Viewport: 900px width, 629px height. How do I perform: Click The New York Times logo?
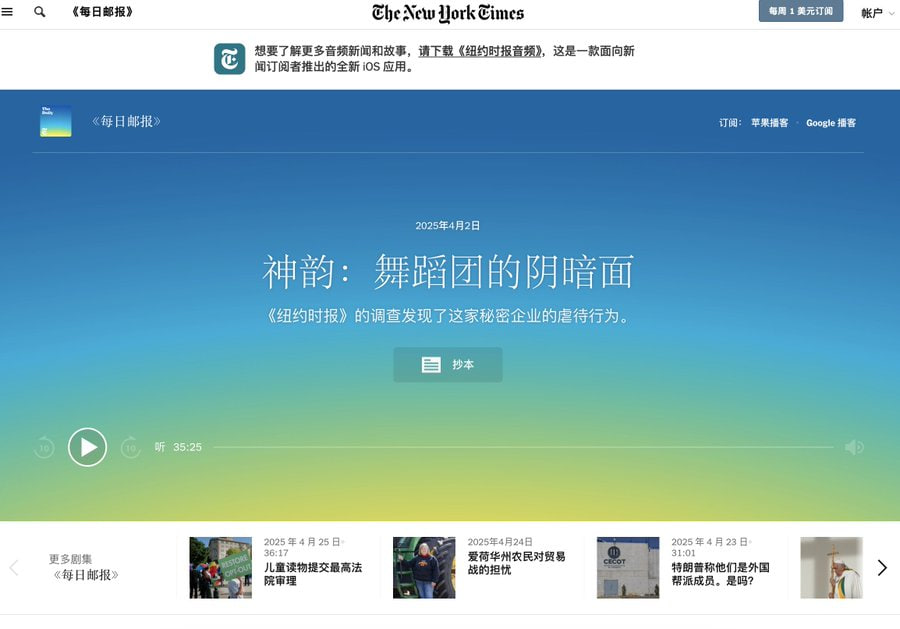pos(448,13)
